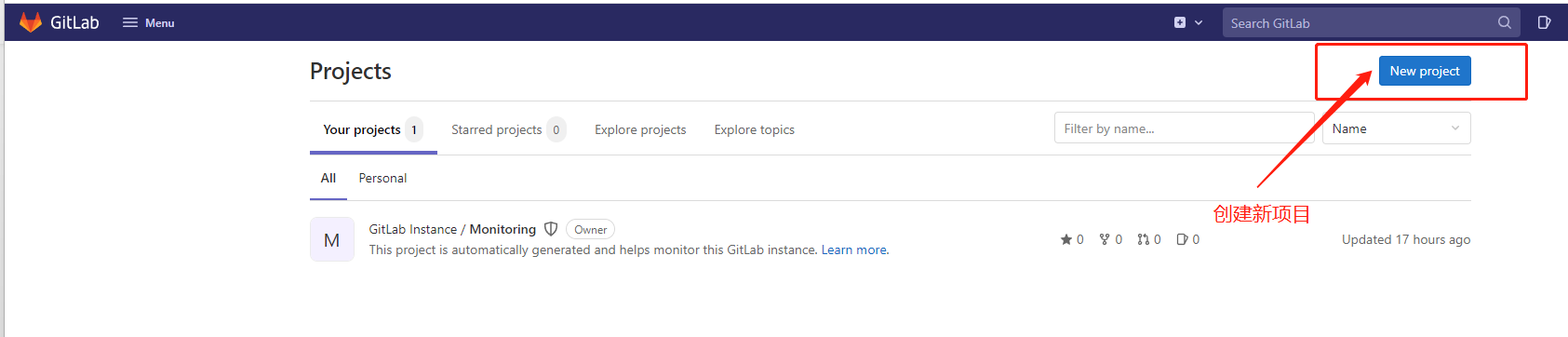Open the hamburger Menu

pyautogui.click(x=149, y=22)
